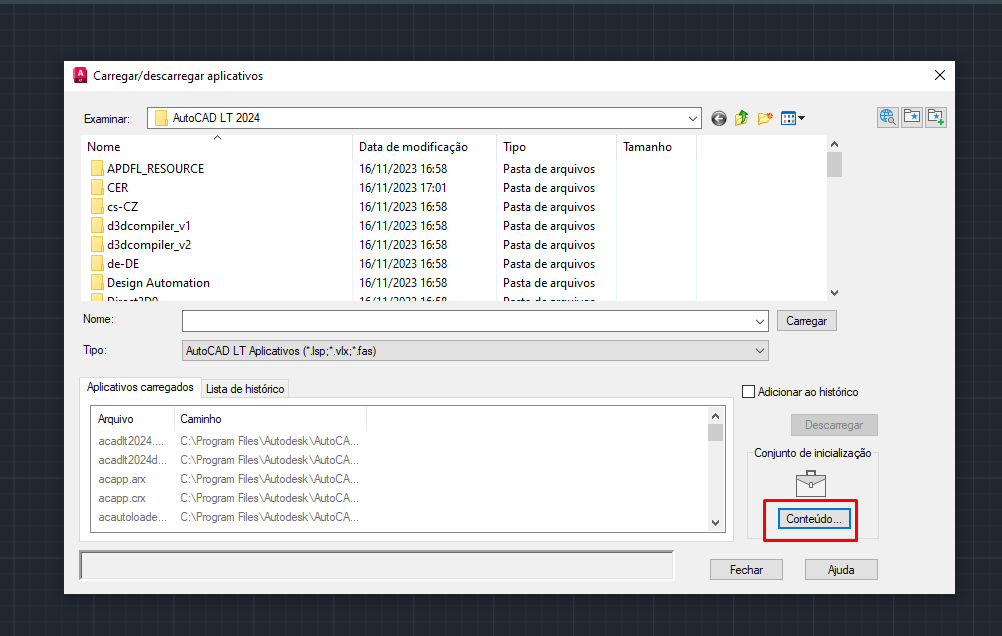Open help with the Ajuda button
This screenshot has height=636, width=1002.
[x=841, y=570]
